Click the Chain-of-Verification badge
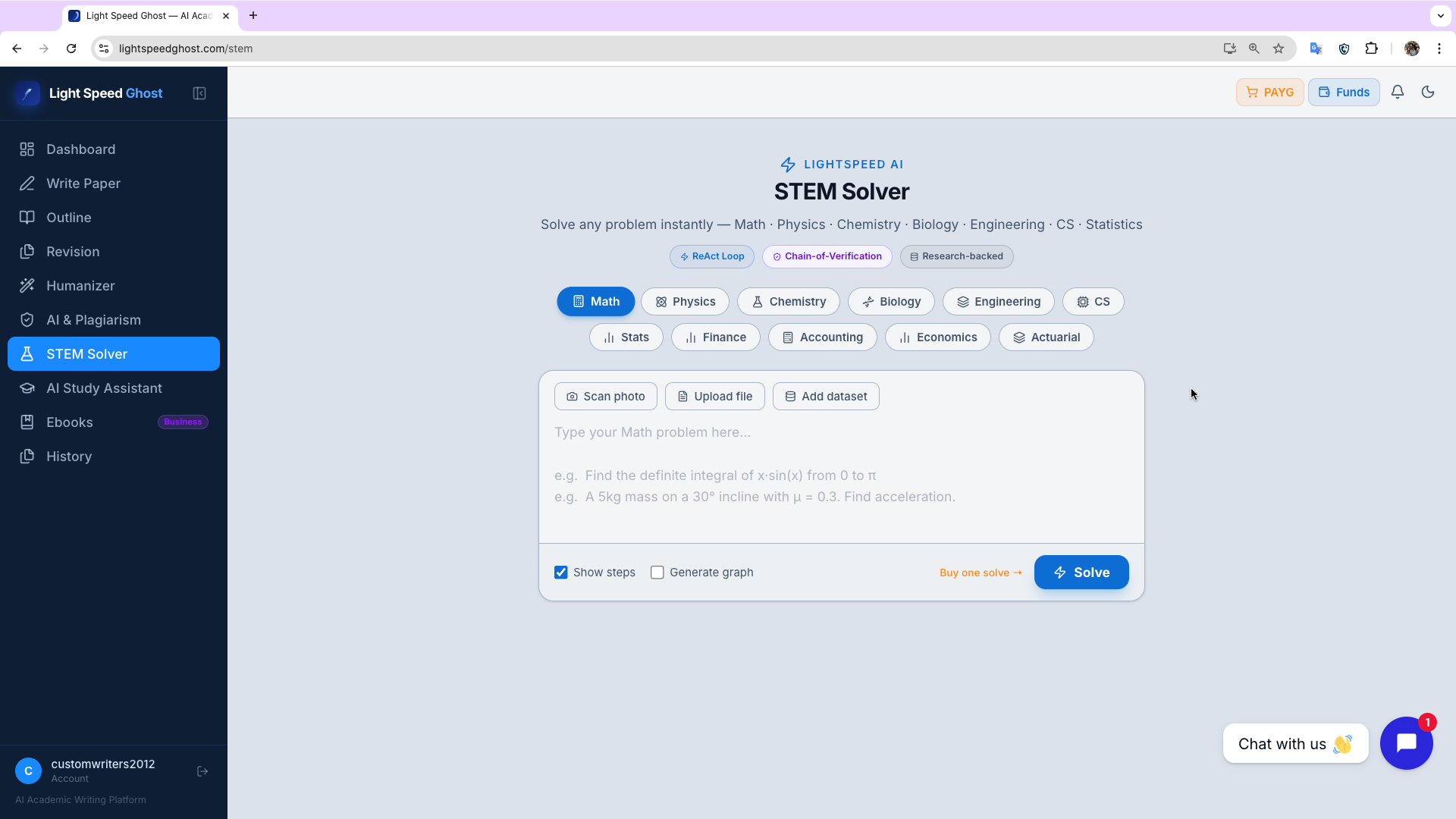This screenshot has height=819, width=1456. tap(827, 256)
